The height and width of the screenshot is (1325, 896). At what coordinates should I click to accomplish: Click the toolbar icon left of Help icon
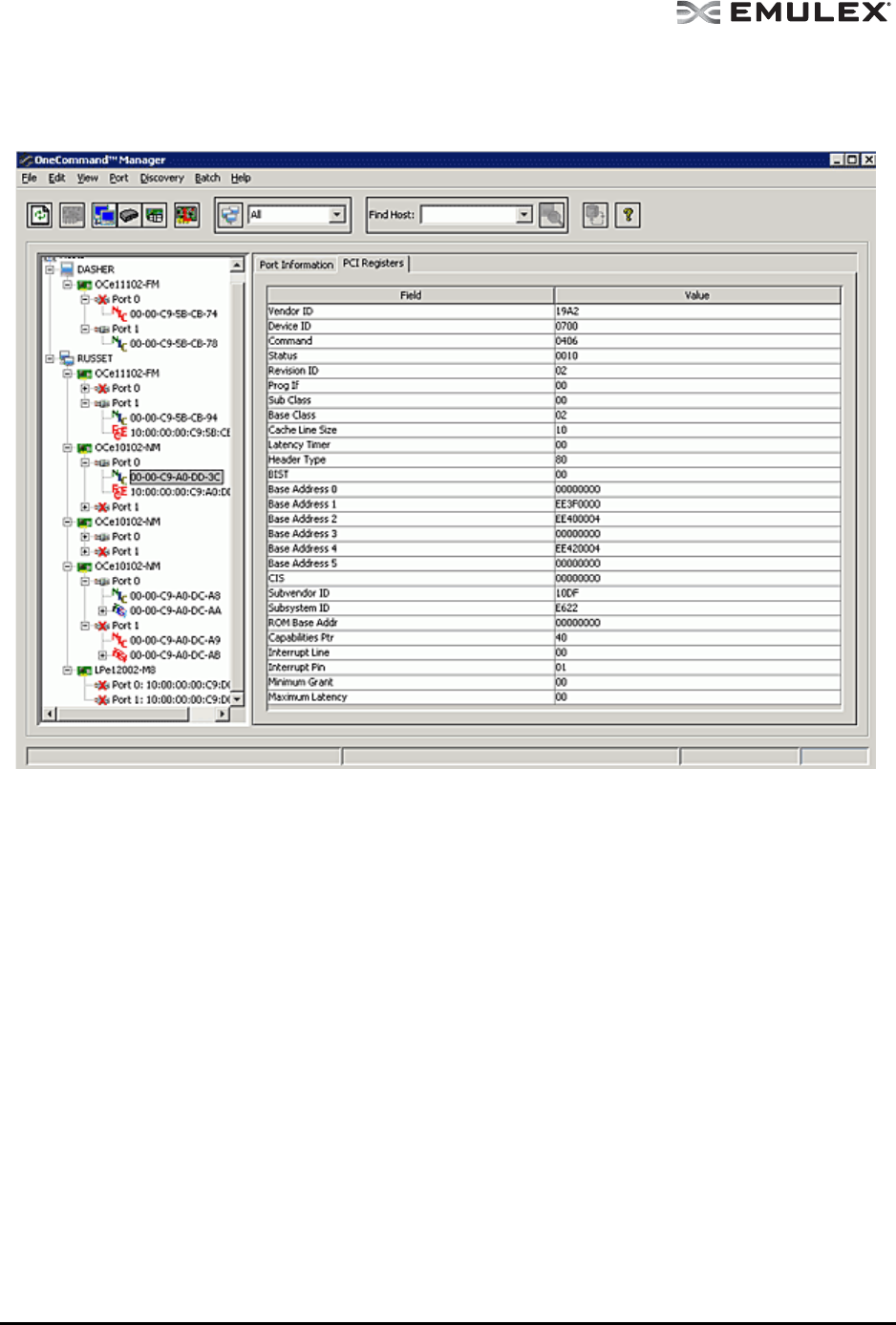click(x=595, y=215)
